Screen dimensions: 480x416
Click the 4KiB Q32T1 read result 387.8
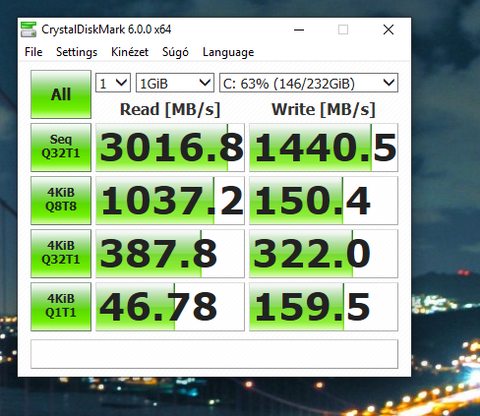point(170,253)
